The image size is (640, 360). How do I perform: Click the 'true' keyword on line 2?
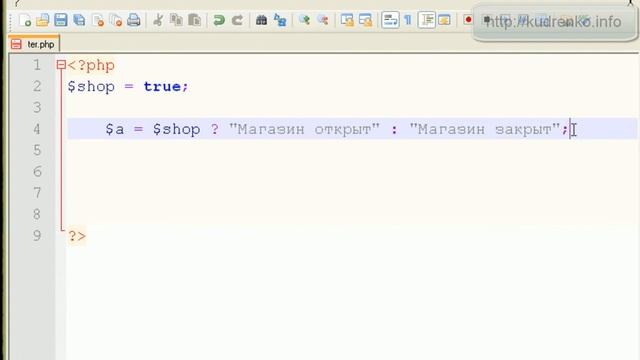point(162,87)
